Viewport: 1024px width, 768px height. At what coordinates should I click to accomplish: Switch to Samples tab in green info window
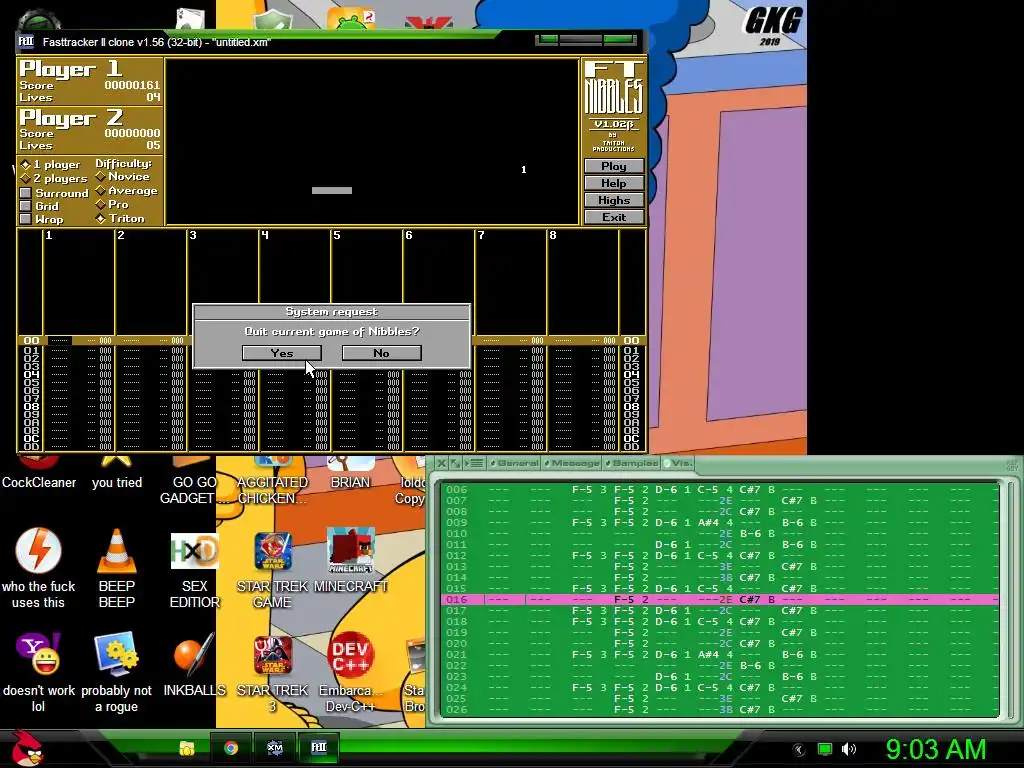pos(632,463)
